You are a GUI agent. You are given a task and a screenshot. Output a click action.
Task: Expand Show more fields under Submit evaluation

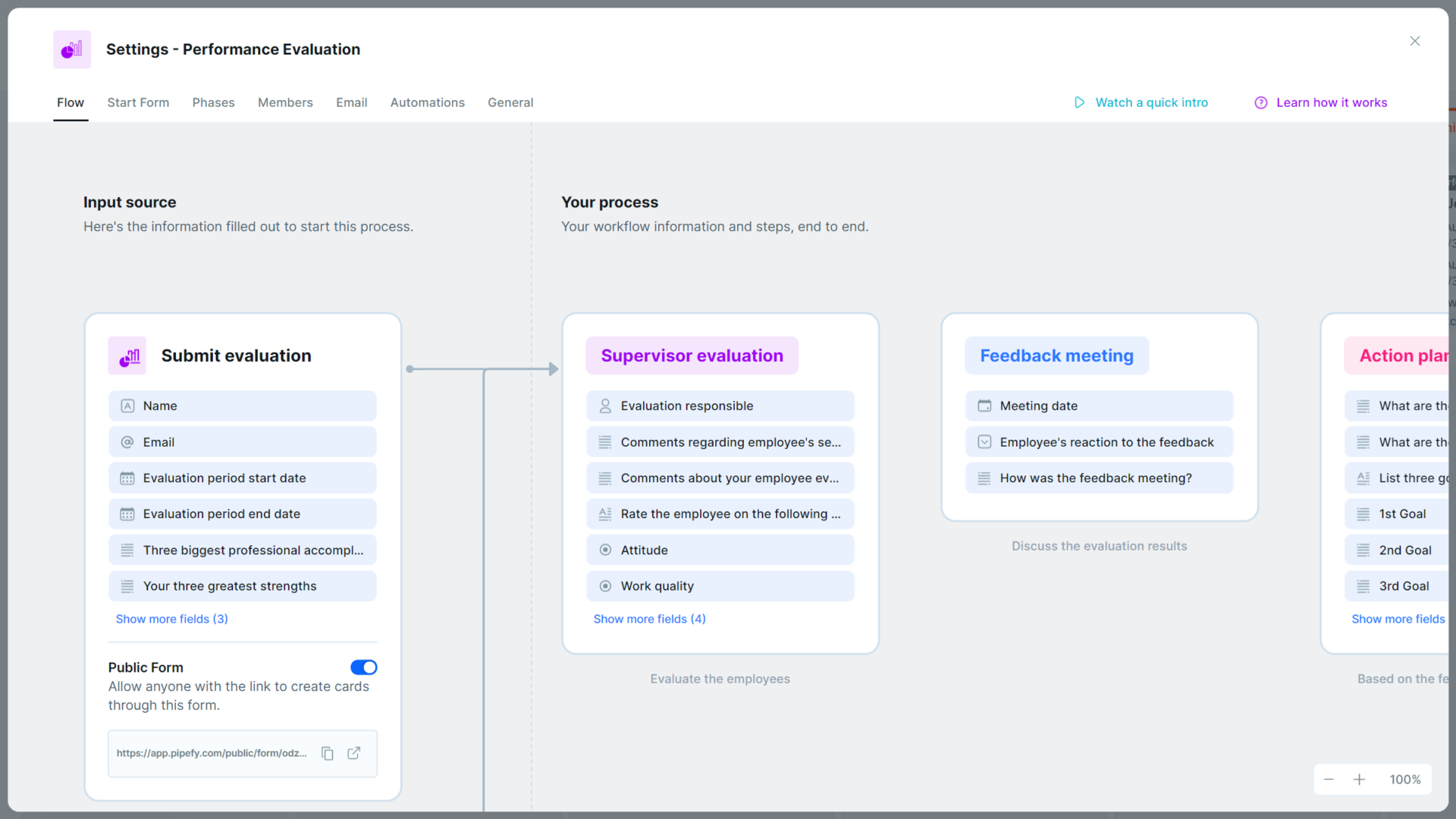[x=171, y=619]
